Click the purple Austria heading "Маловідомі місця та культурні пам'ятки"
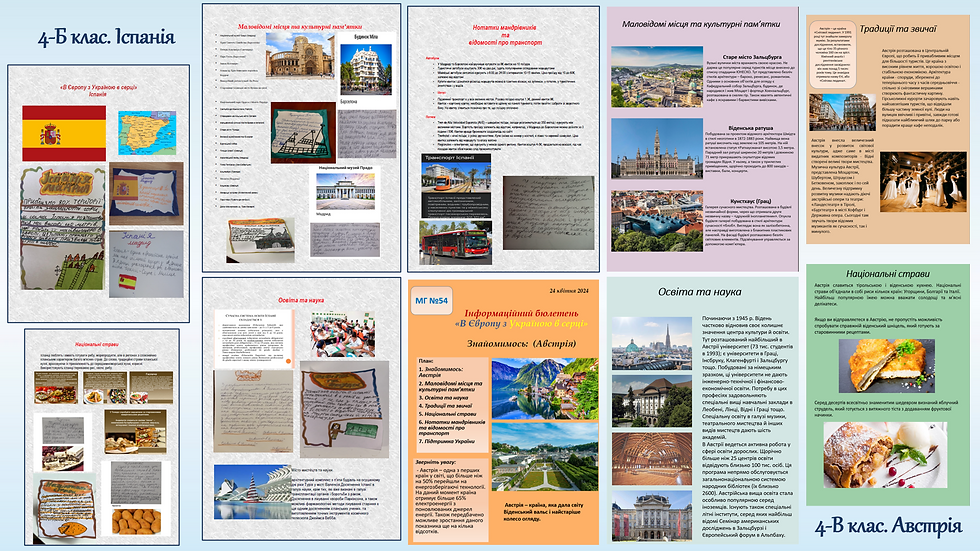Viewport: 980px width, 551px height. [701, 24]
